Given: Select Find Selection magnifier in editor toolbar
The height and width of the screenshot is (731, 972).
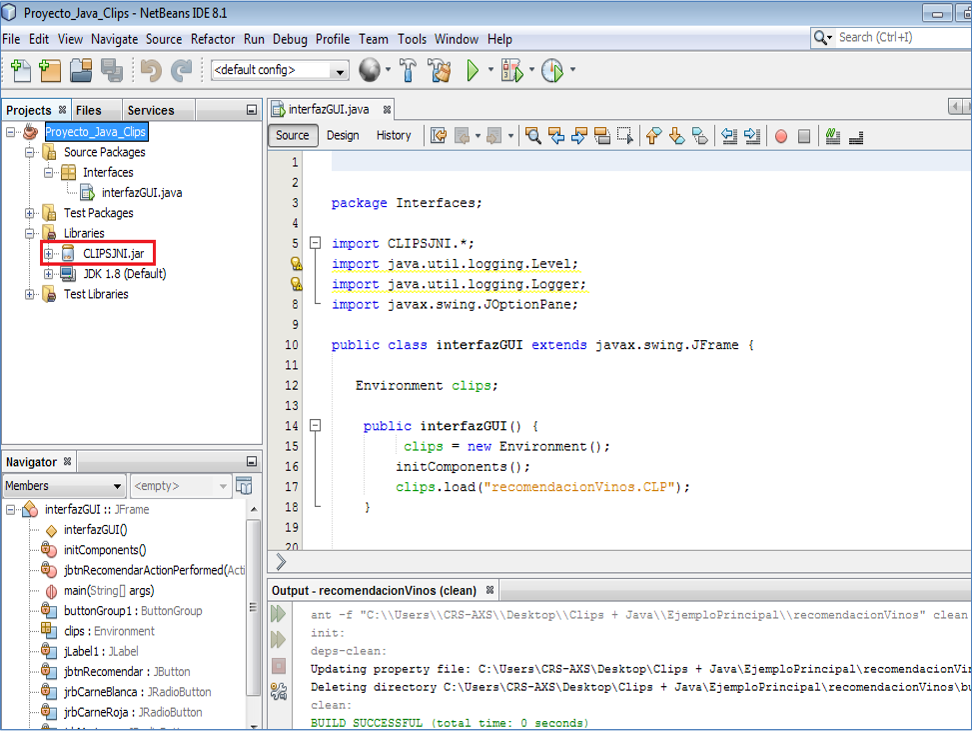Looking at the screenshot, I should [x=534, y=135].
